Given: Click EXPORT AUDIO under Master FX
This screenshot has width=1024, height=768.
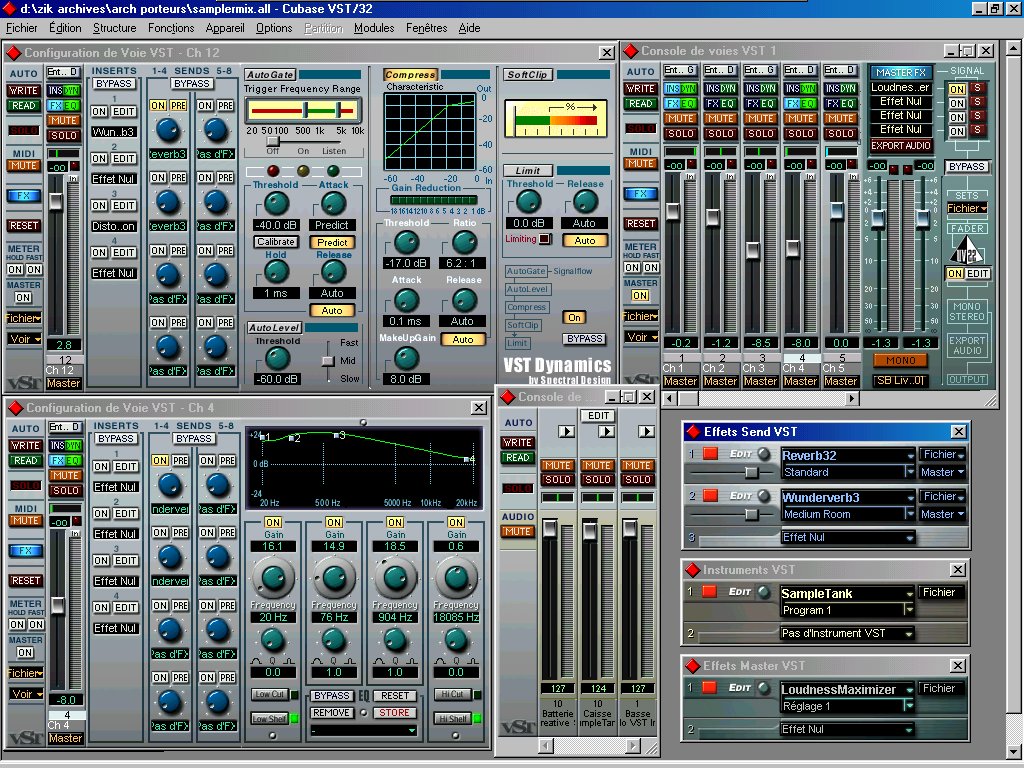Looking at the screenshot, I should (901, 146).
